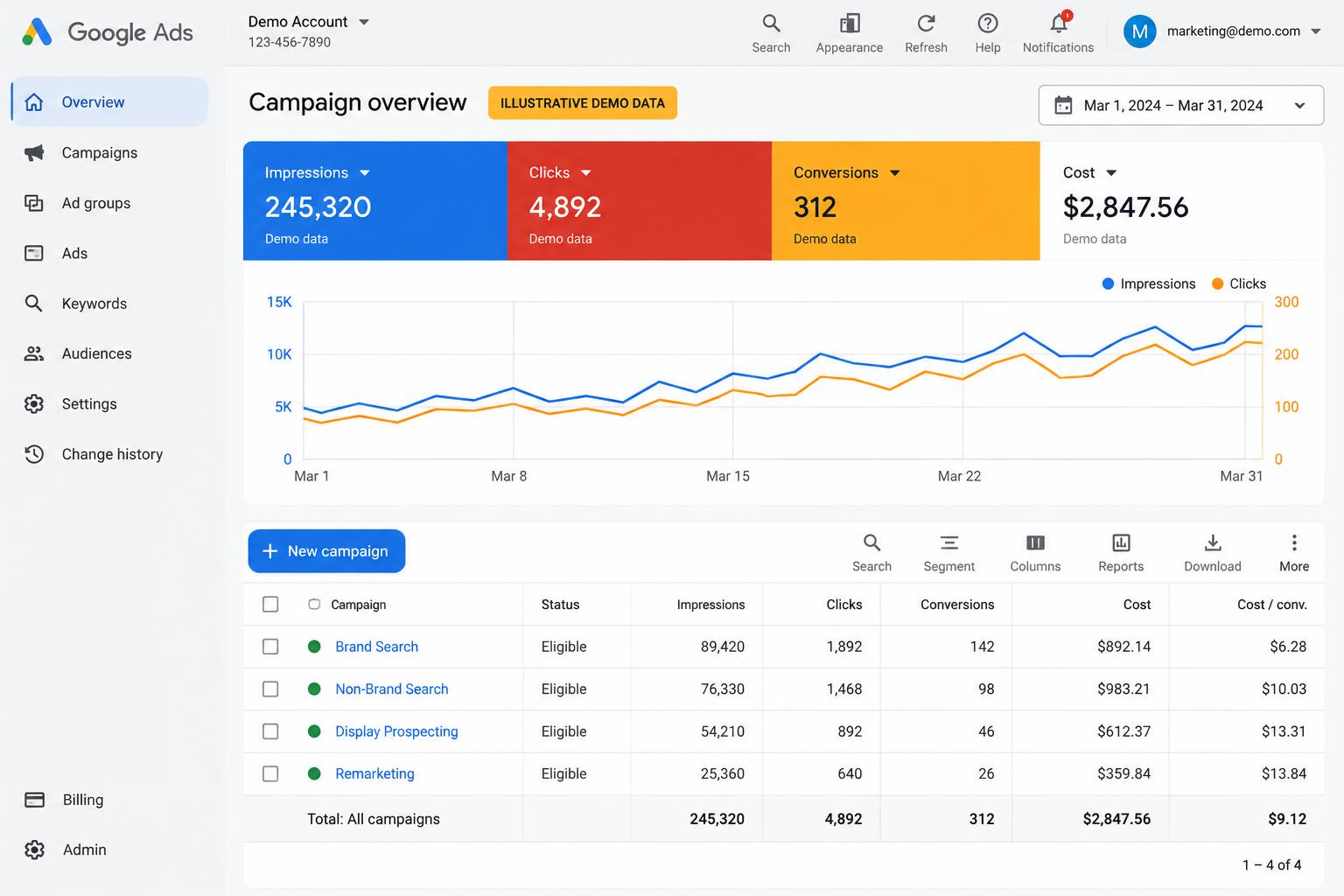Viewport: 1344px width, 896px height.
Task: Open the Appearance settings icon
Action: point(849,33)
